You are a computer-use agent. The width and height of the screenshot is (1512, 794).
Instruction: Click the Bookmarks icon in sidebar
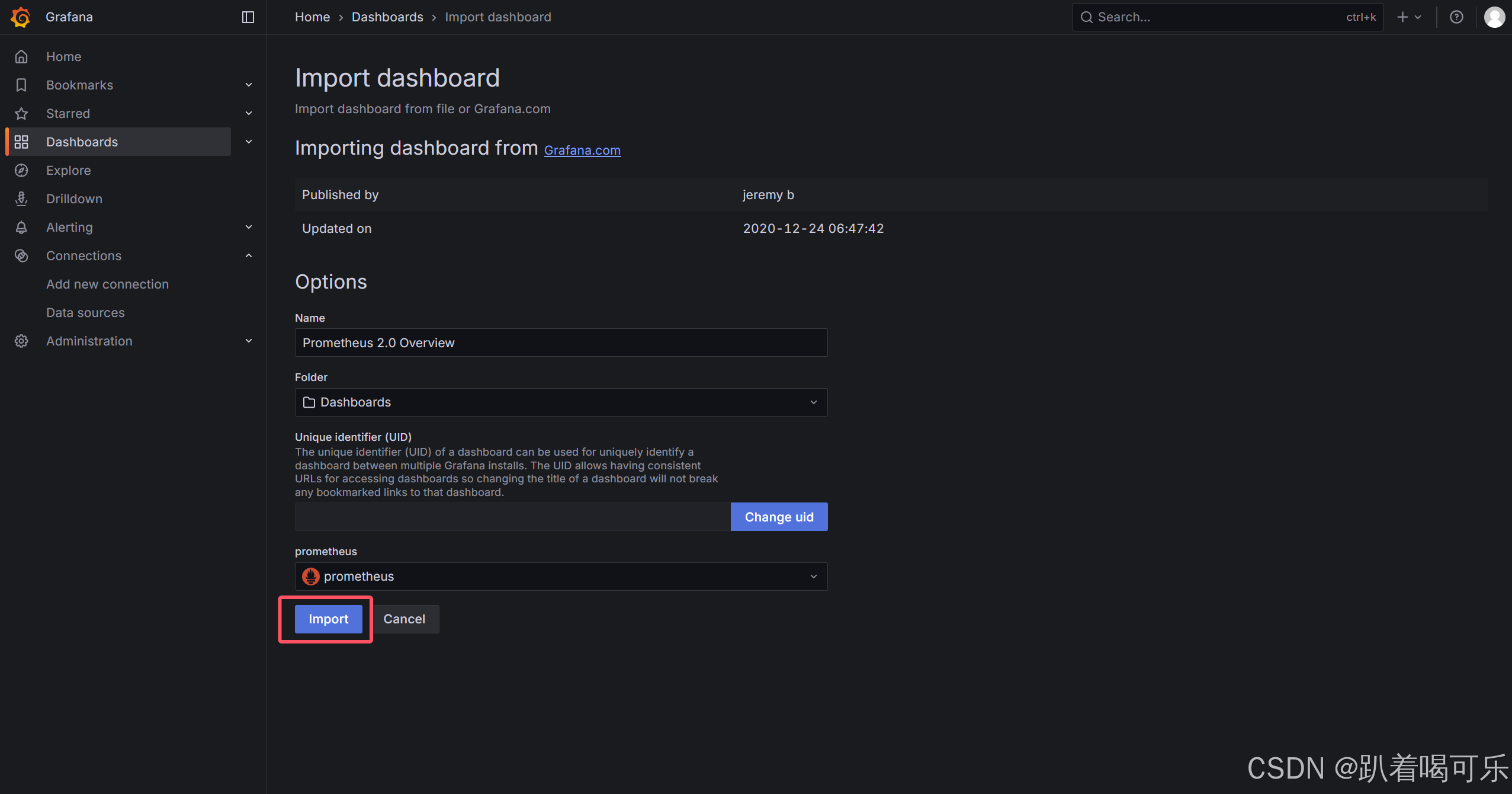21,85
